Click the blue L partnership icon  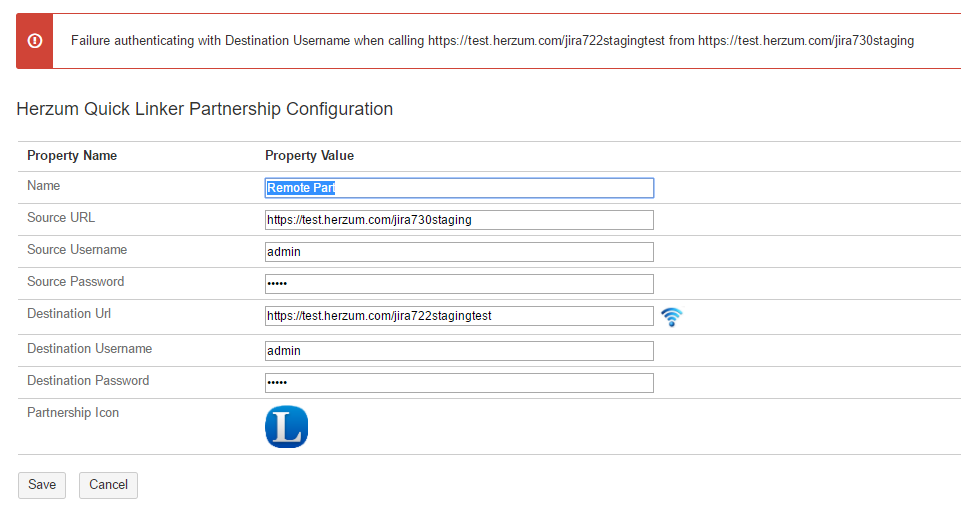[286, 427]
